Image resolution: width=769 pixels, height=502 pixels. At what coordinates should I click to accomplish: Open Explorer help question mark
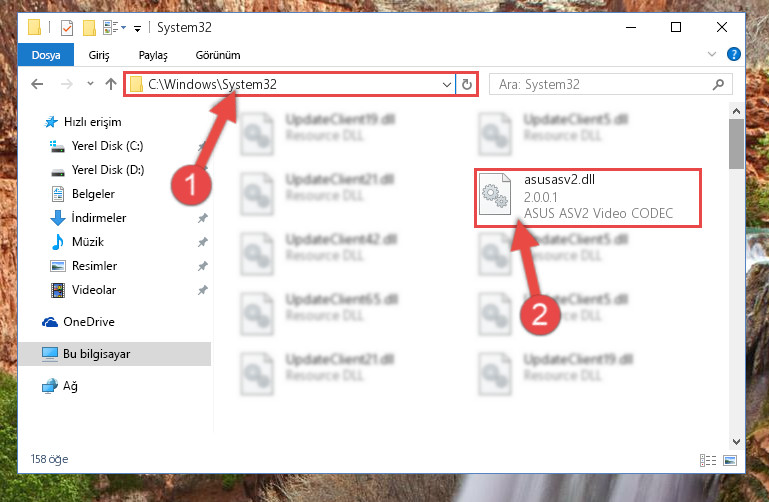pos(733,54)
